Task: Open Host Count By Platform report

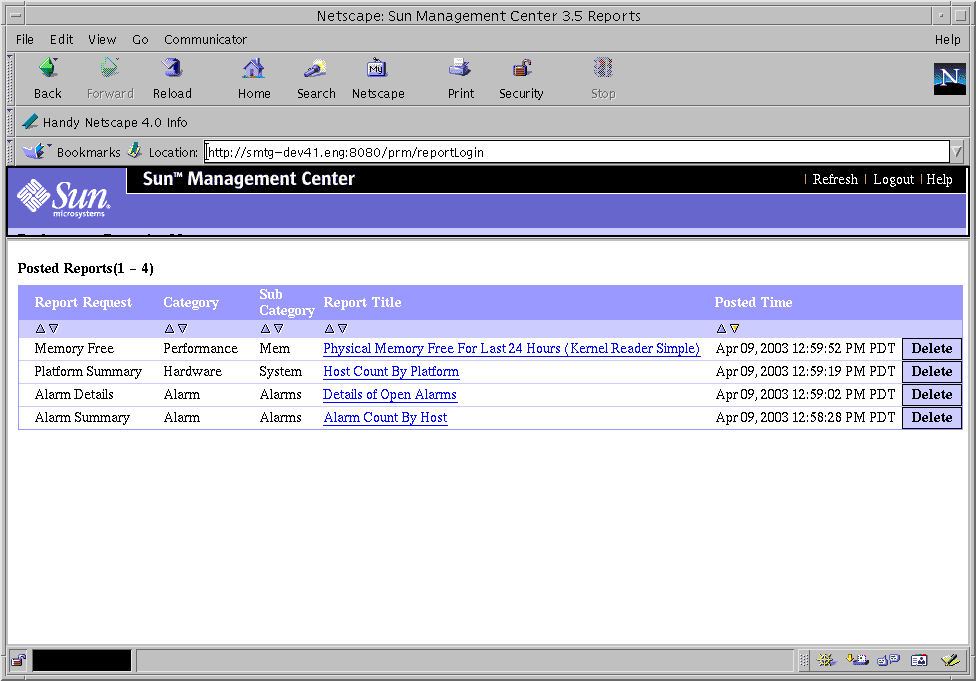Action: point(391,372)
